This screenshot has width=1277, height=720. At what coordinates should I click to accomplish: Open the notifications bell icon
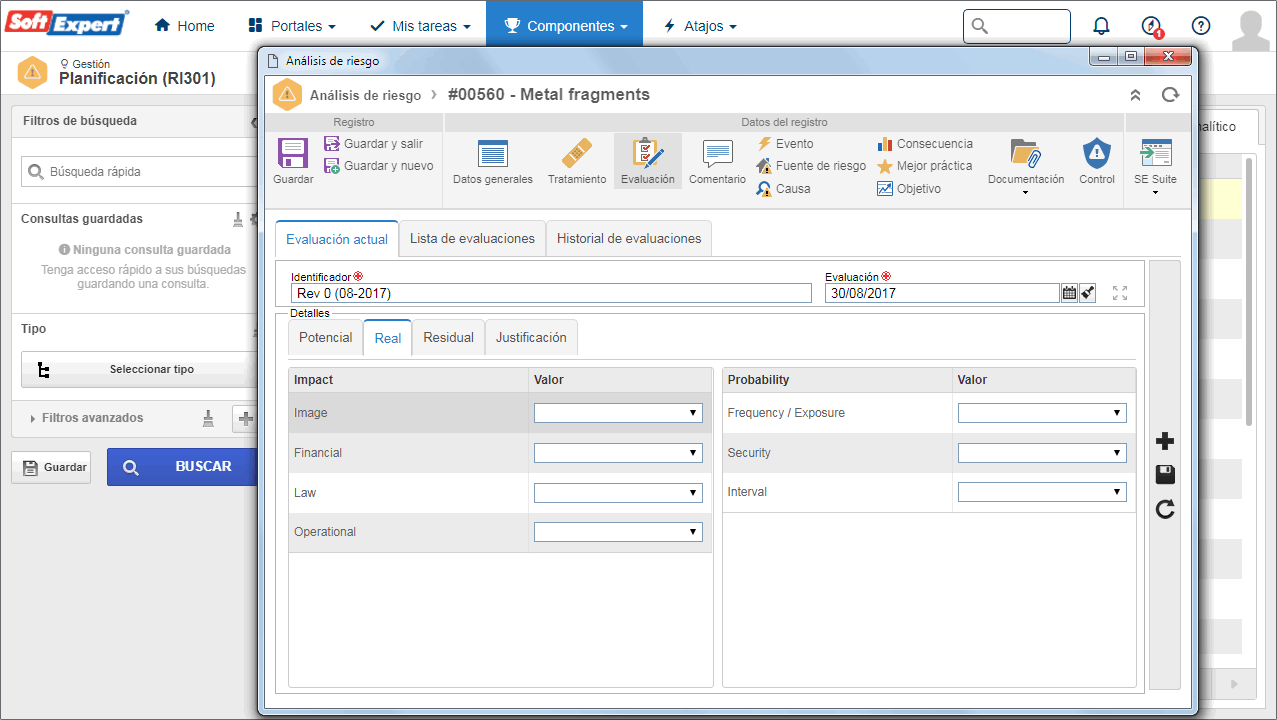1101,26
